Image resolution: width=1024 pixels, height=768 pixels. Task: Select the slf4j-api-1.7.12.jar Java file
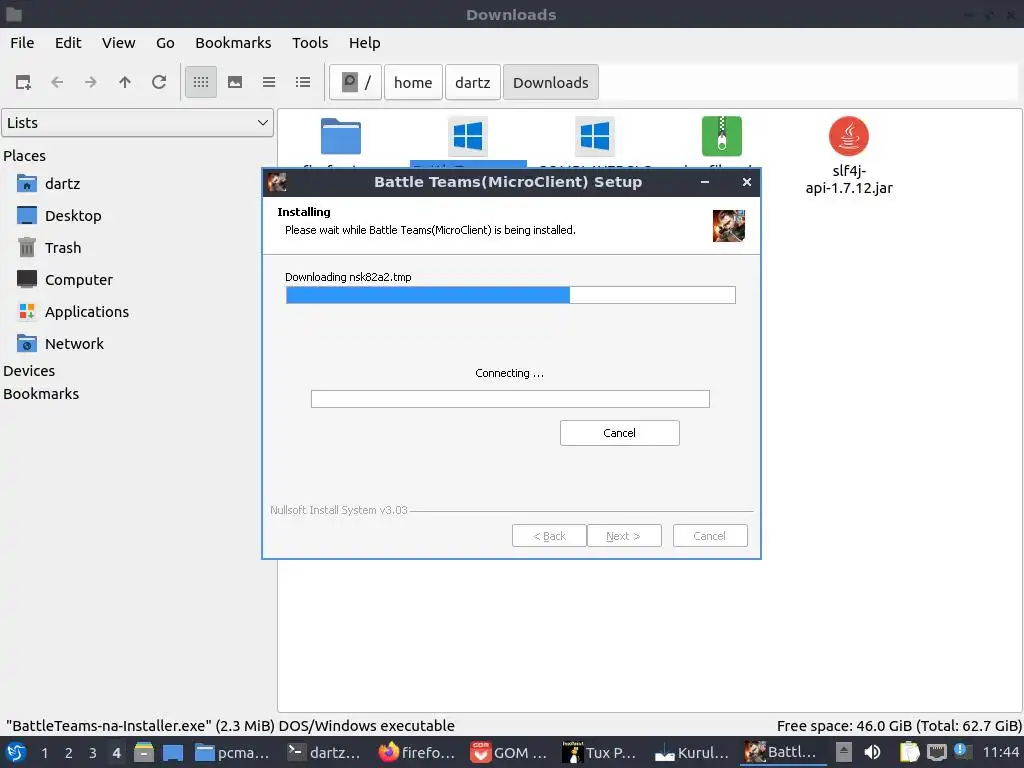(849, 136)
